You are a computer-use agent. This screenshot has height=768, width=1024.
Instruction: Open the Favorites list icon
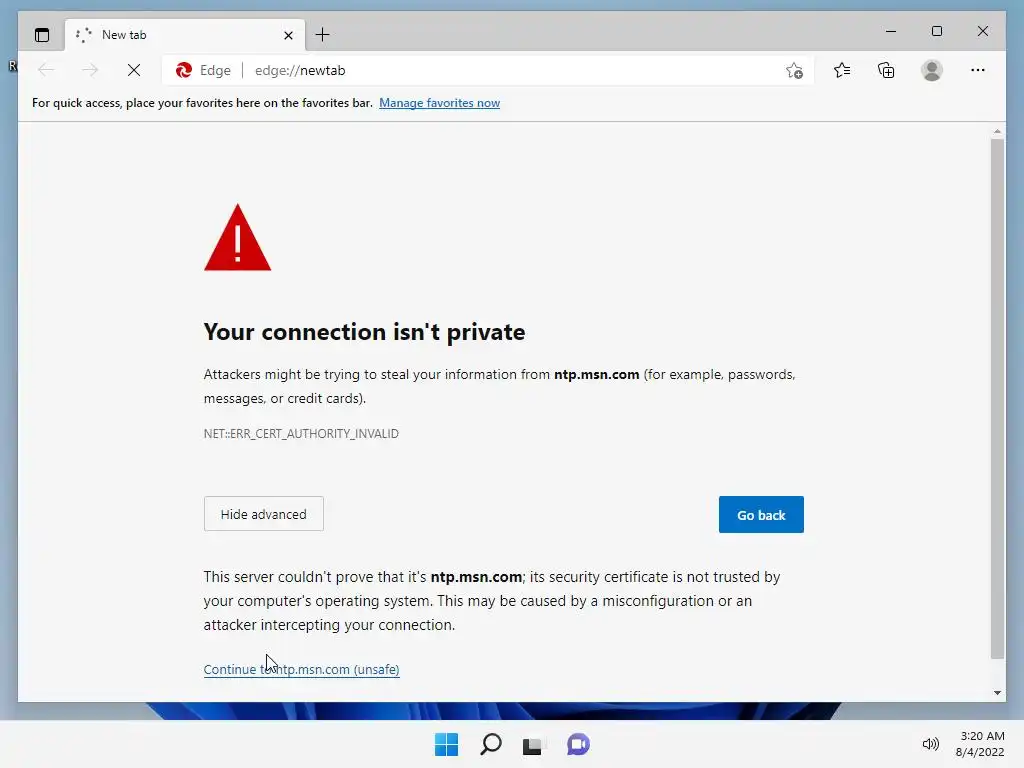coord(842,71)
